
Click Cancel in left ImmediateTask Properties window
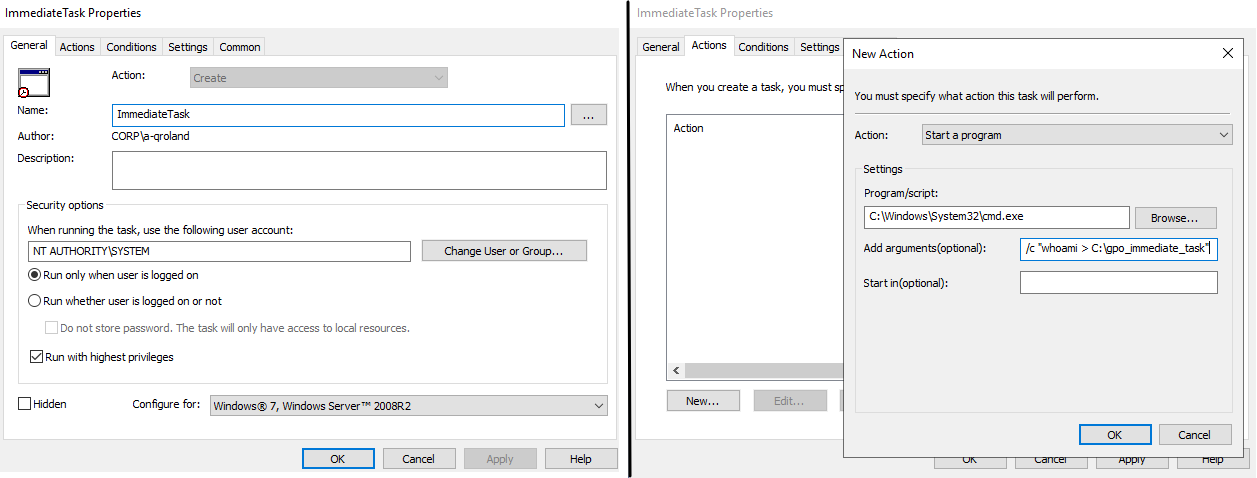point(419,459)
